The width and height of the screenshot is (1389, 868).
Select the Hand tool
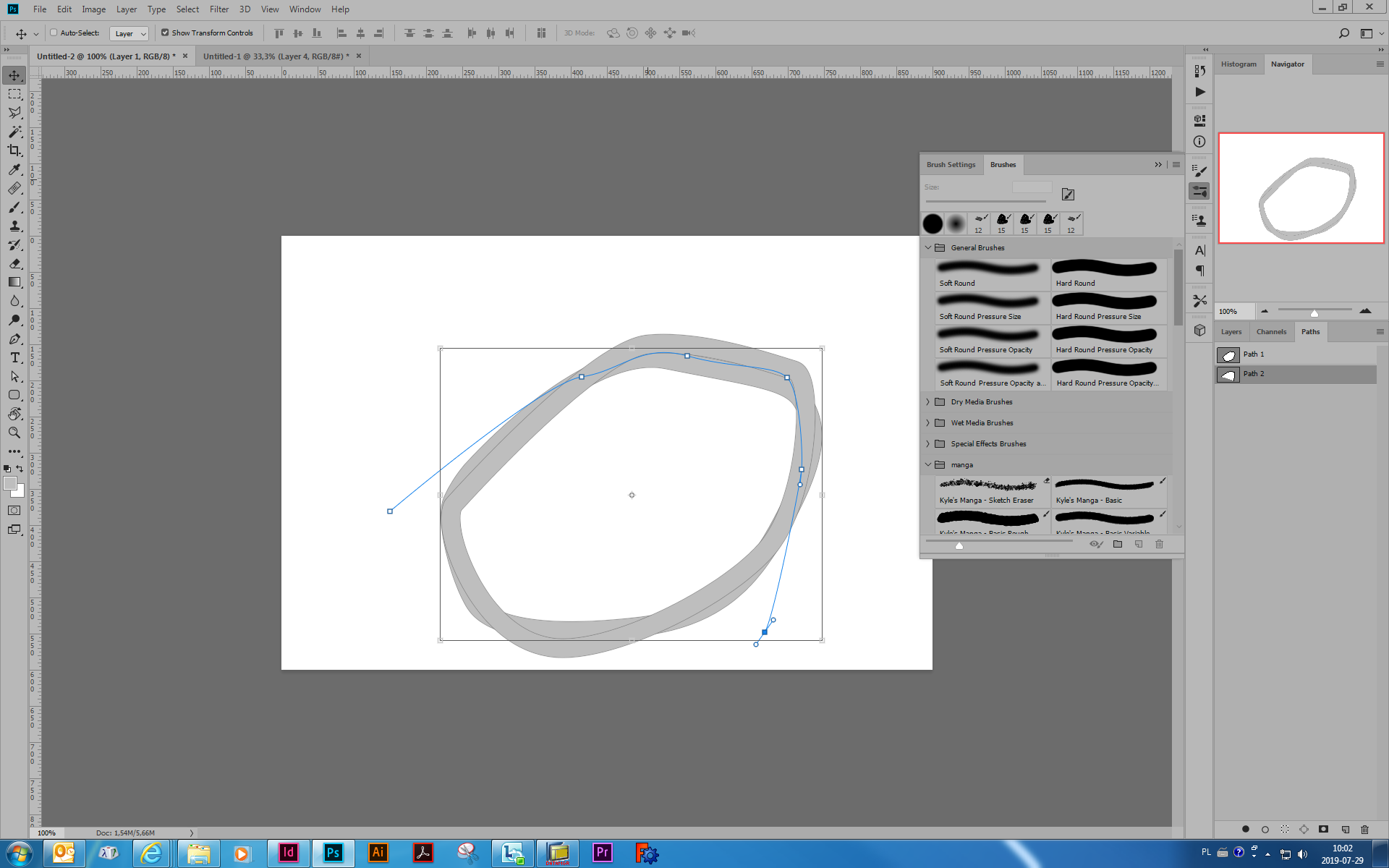[x=14, y=414]
